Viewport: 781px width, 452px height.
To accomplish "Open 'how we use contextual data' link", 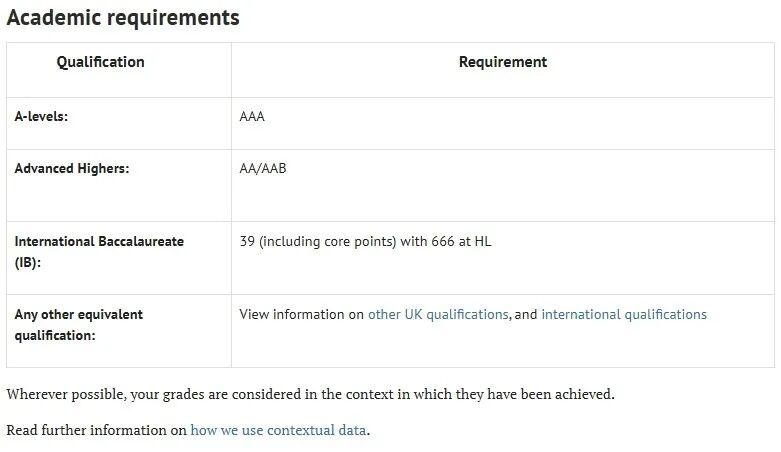I will [x=279, y=430].
